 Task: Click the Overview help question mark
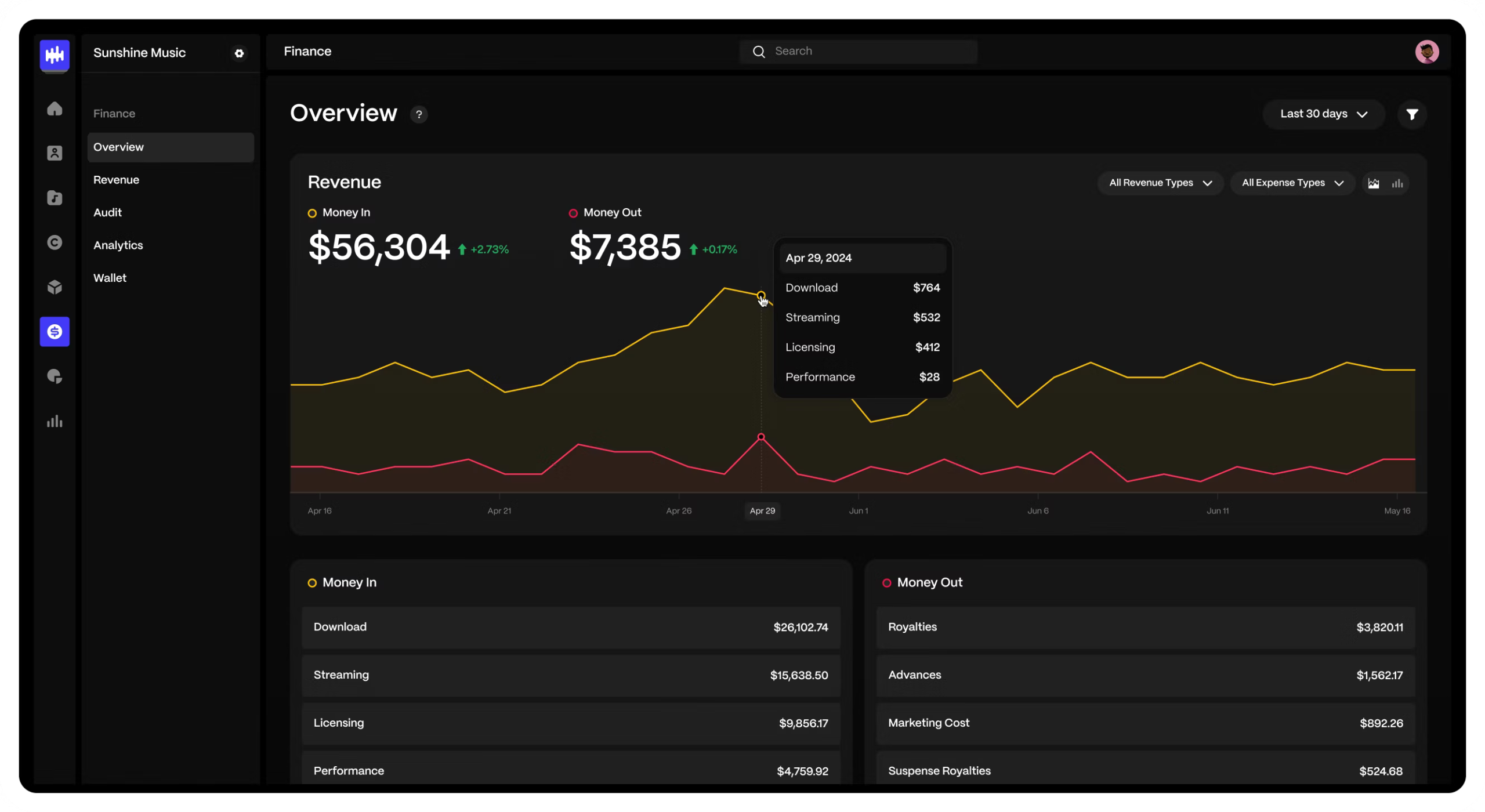pos(419,114)
